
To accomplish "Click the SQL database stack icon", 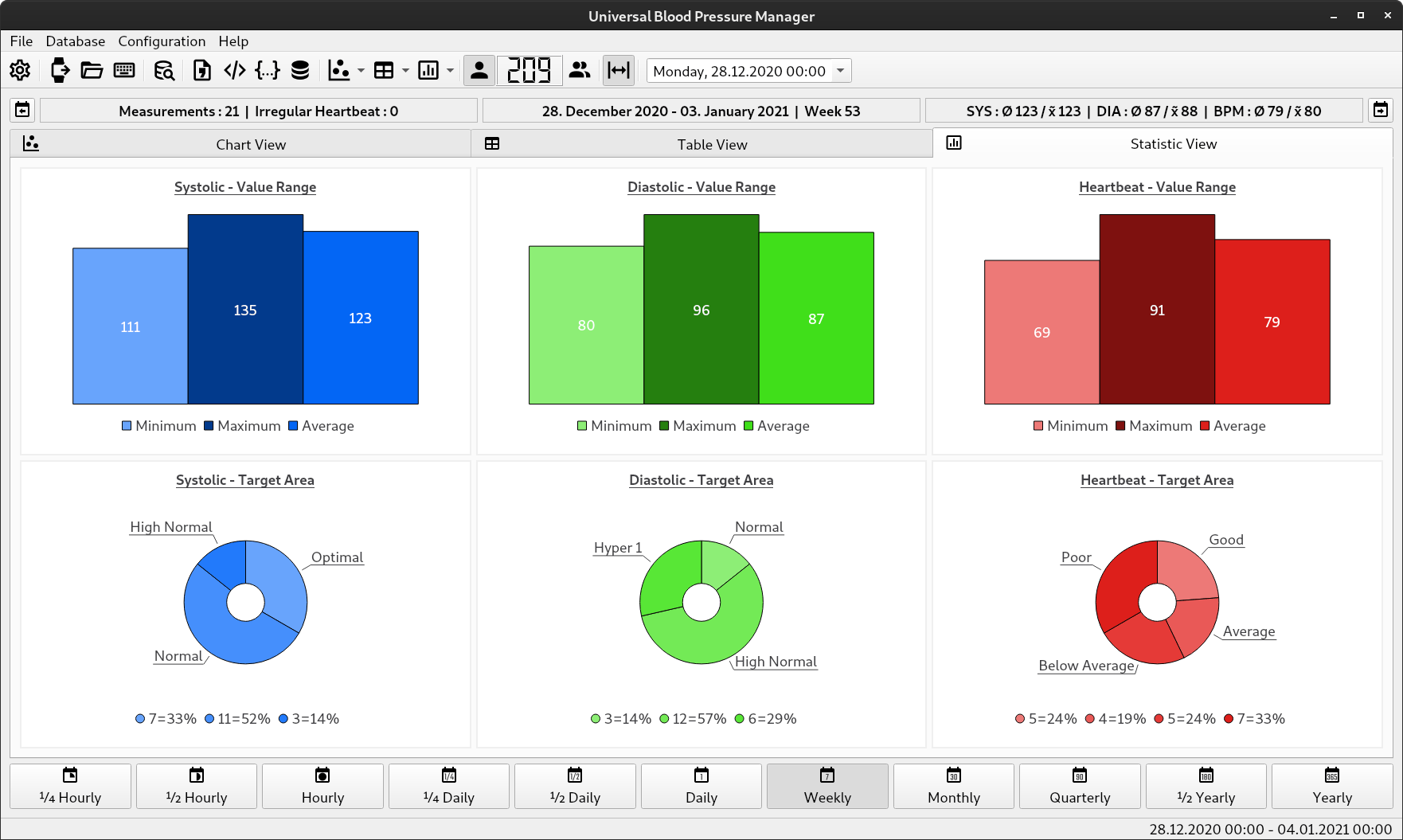I will (x=300, y=71).
